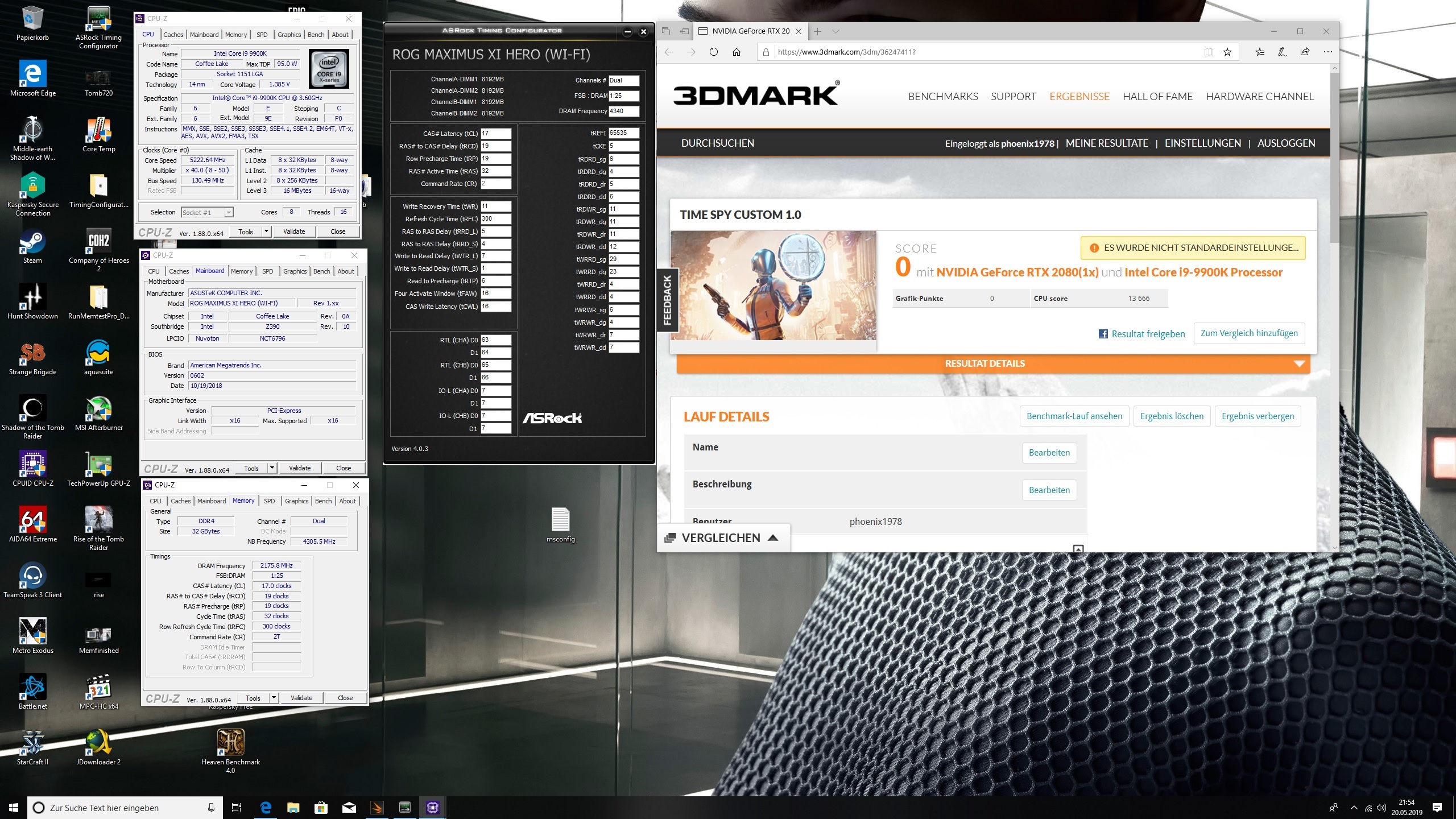
Task: Click Validate button in top CPU-Z window
Action: click(x=294, y=231)
